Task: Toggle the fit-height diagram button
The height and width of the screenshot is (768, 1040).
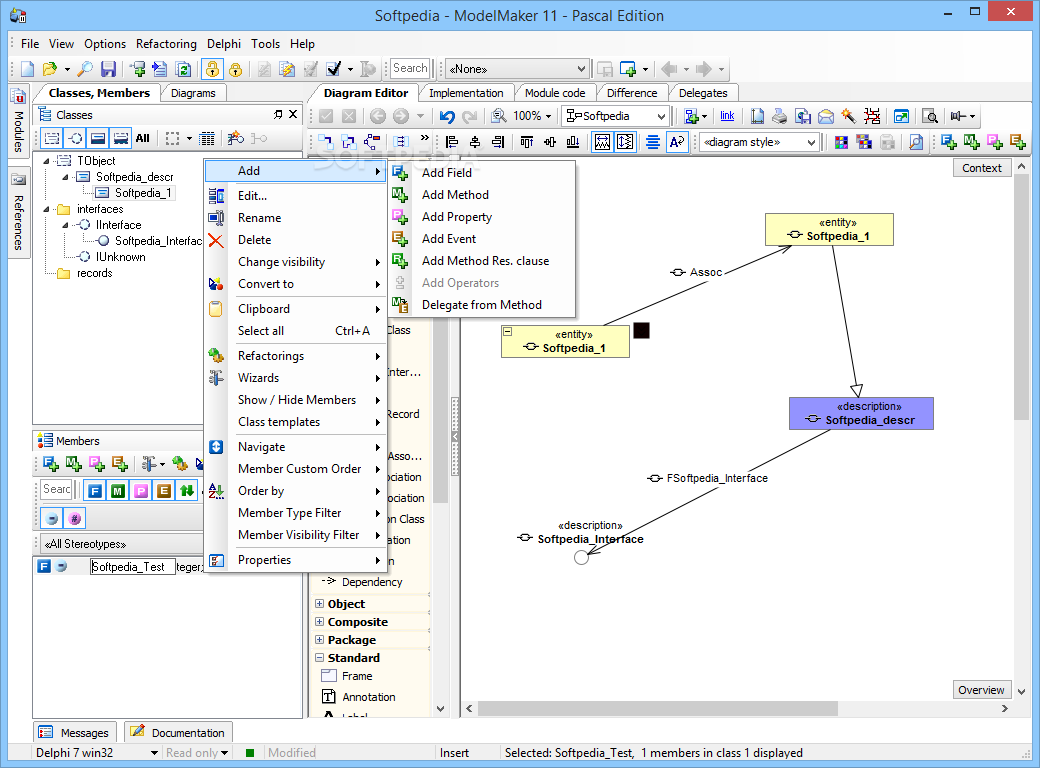Action: pos(625,142)
